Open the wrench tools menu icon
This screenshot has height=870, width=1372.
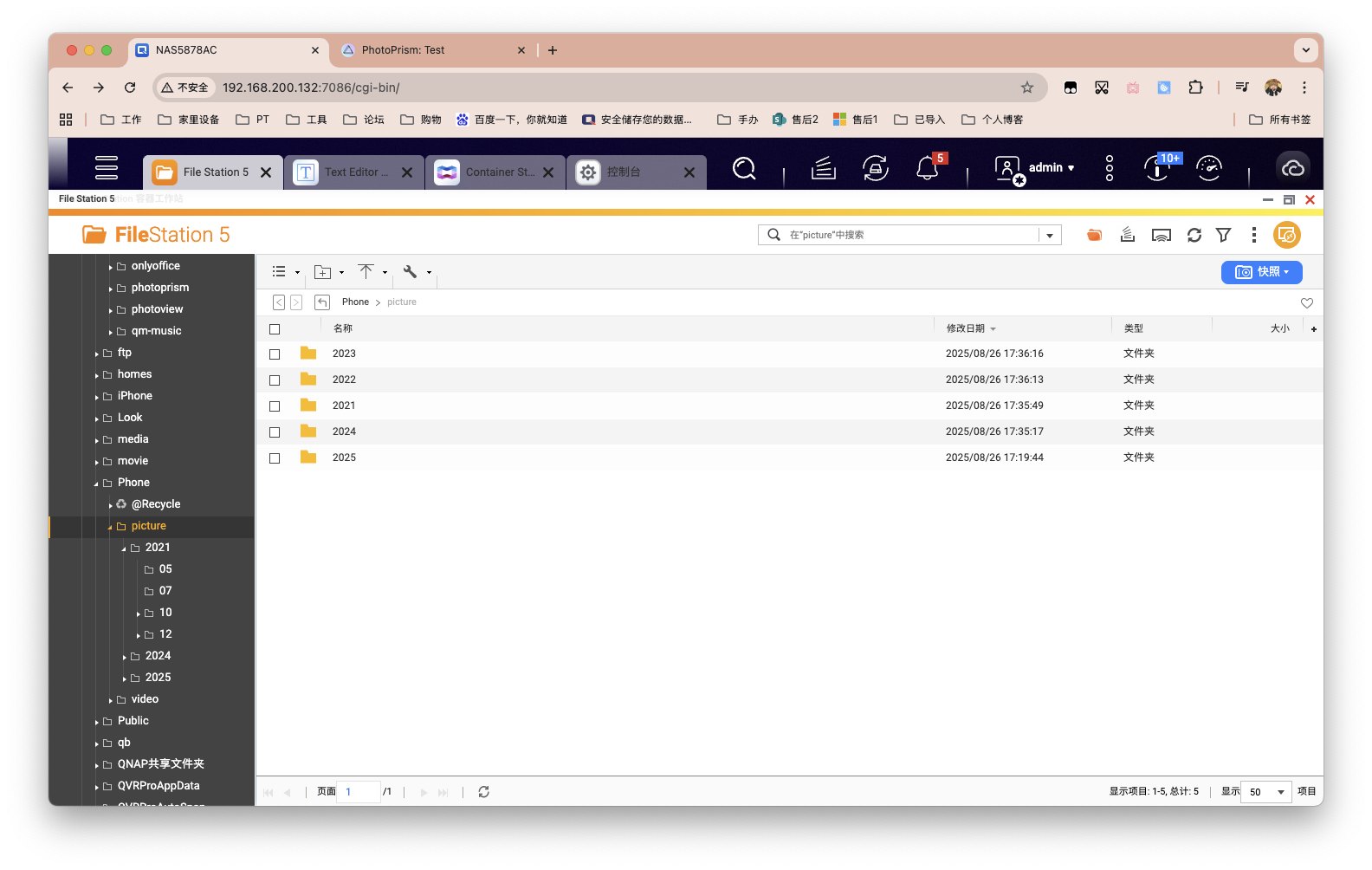coord(411,272)
